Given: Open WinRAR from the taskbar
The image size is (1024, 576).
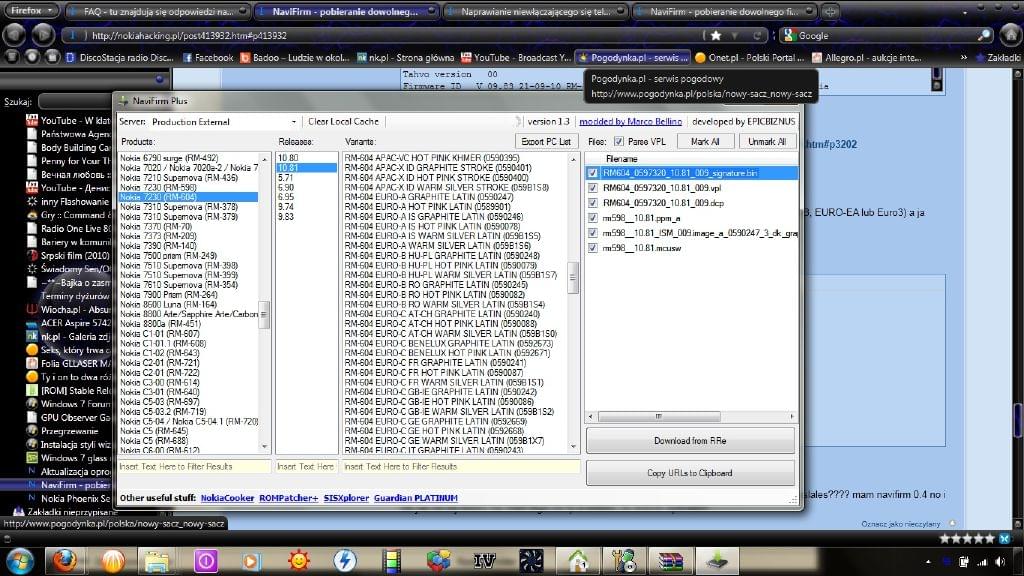Looking at the screenshot, I should pos(670,561).
